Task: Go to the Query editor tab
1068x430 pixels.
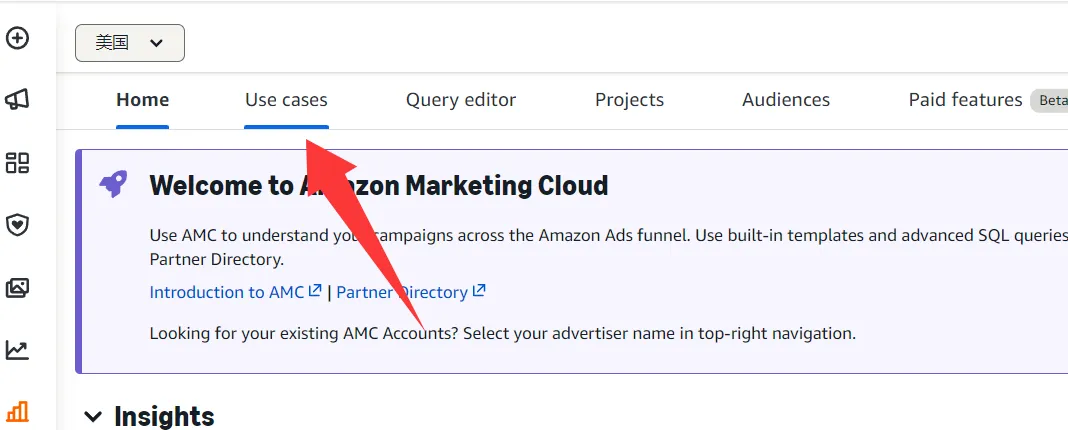Action: [x=461, y=100]
